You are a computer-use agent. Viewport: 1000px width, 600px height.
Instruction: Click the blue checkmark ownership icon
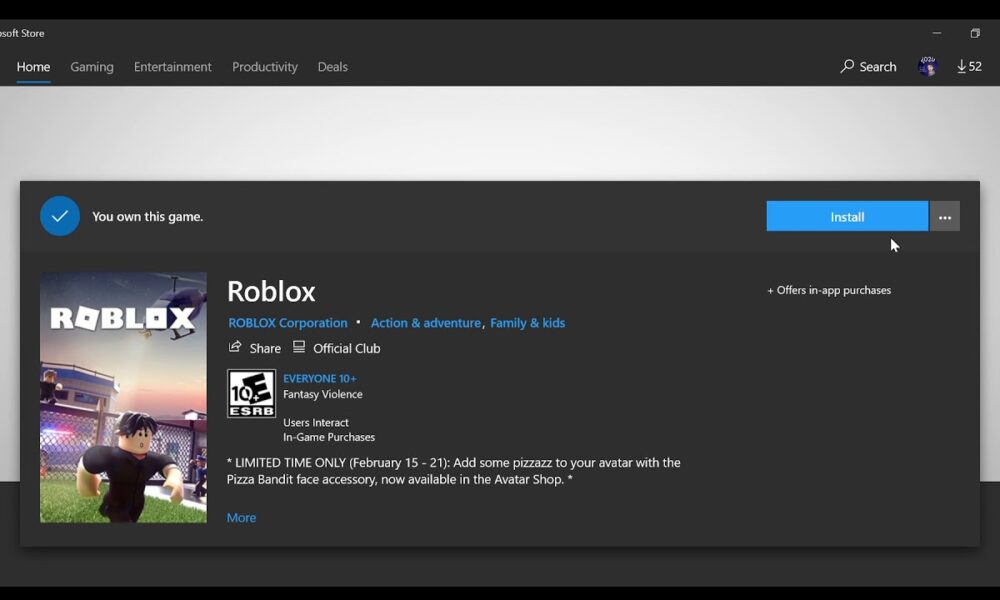pyautogui.click(x=60, y=216)
